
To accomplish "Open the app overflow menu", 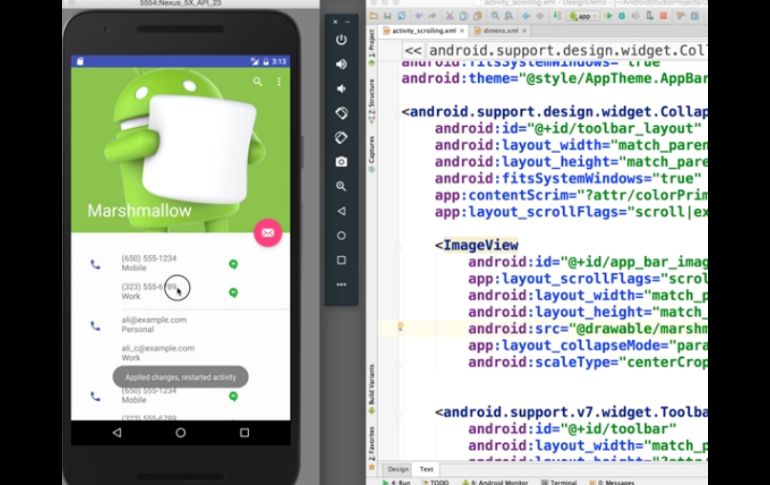I will click(x=279, y=82).
